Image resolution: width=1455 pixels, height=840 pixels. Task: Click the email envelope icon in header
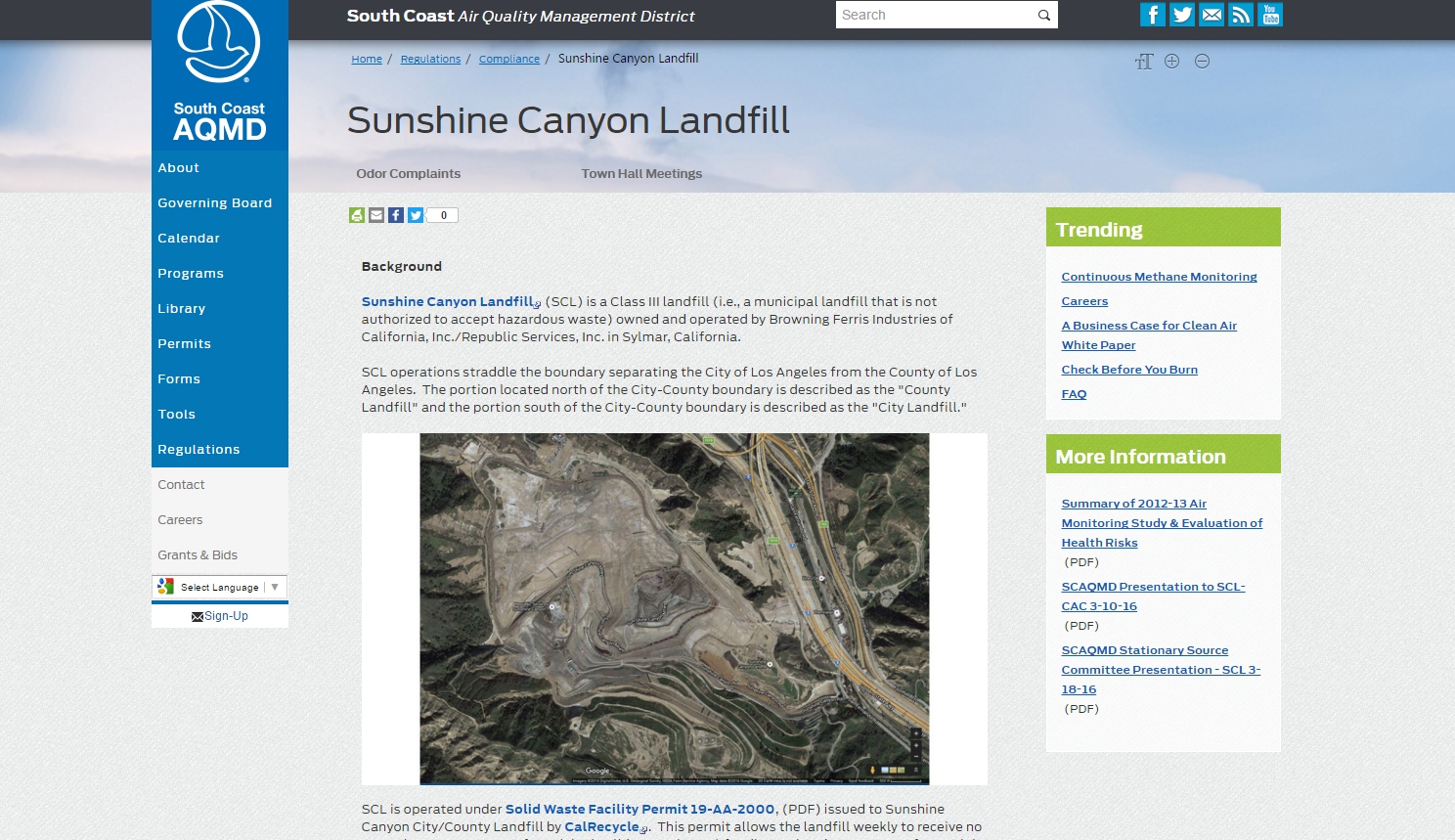[x=1212, y=15]
